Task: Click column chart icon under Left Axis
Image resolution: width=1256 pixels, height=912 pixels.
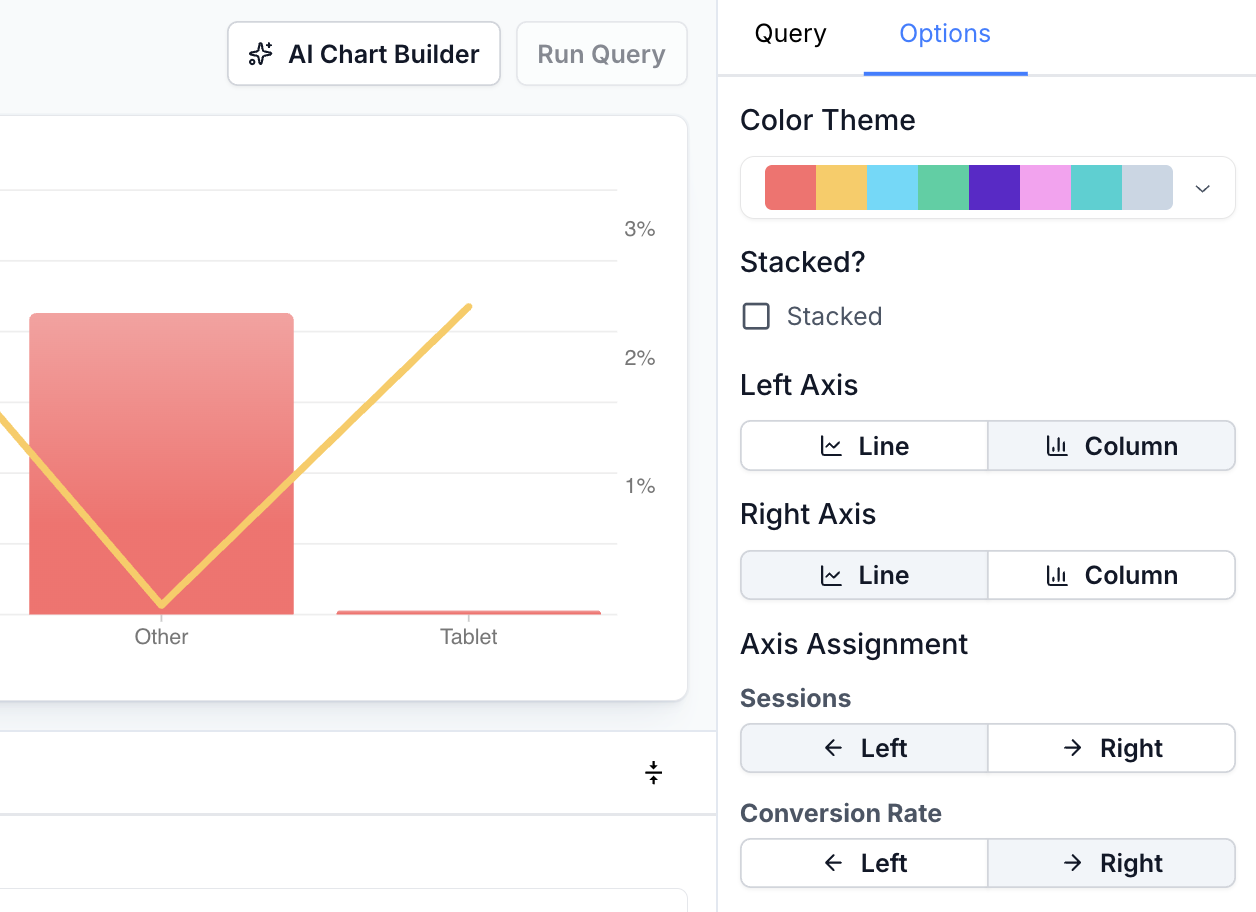Action: pyautogui.click(x=1057, y=446)
